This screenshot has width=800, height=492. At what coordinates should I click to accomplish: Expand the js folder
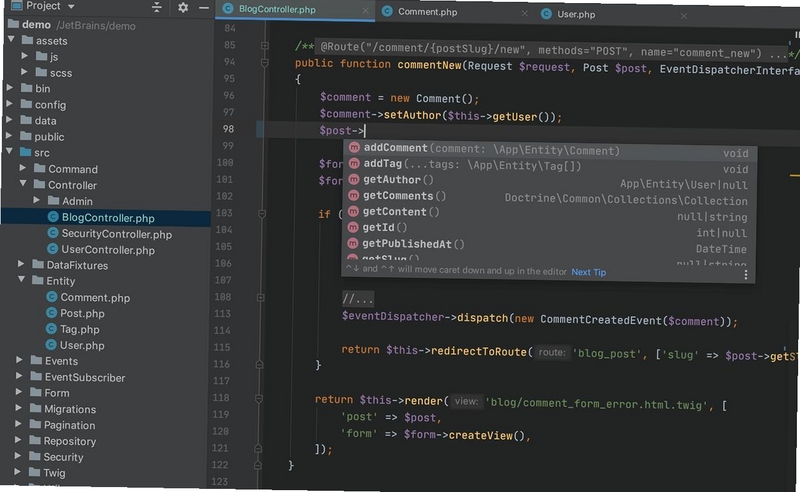click(24, 56)
